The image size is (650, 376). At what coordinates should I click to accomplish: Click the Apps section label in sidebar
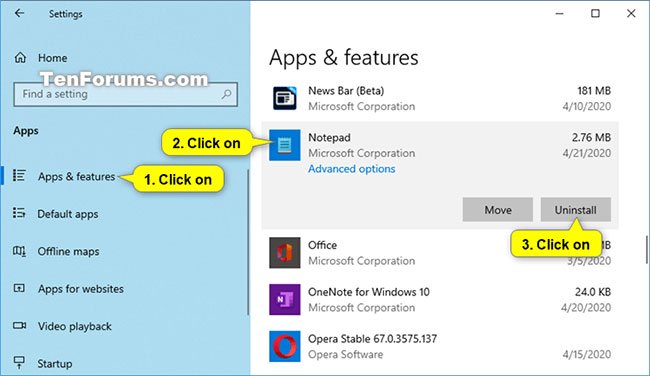26,131
